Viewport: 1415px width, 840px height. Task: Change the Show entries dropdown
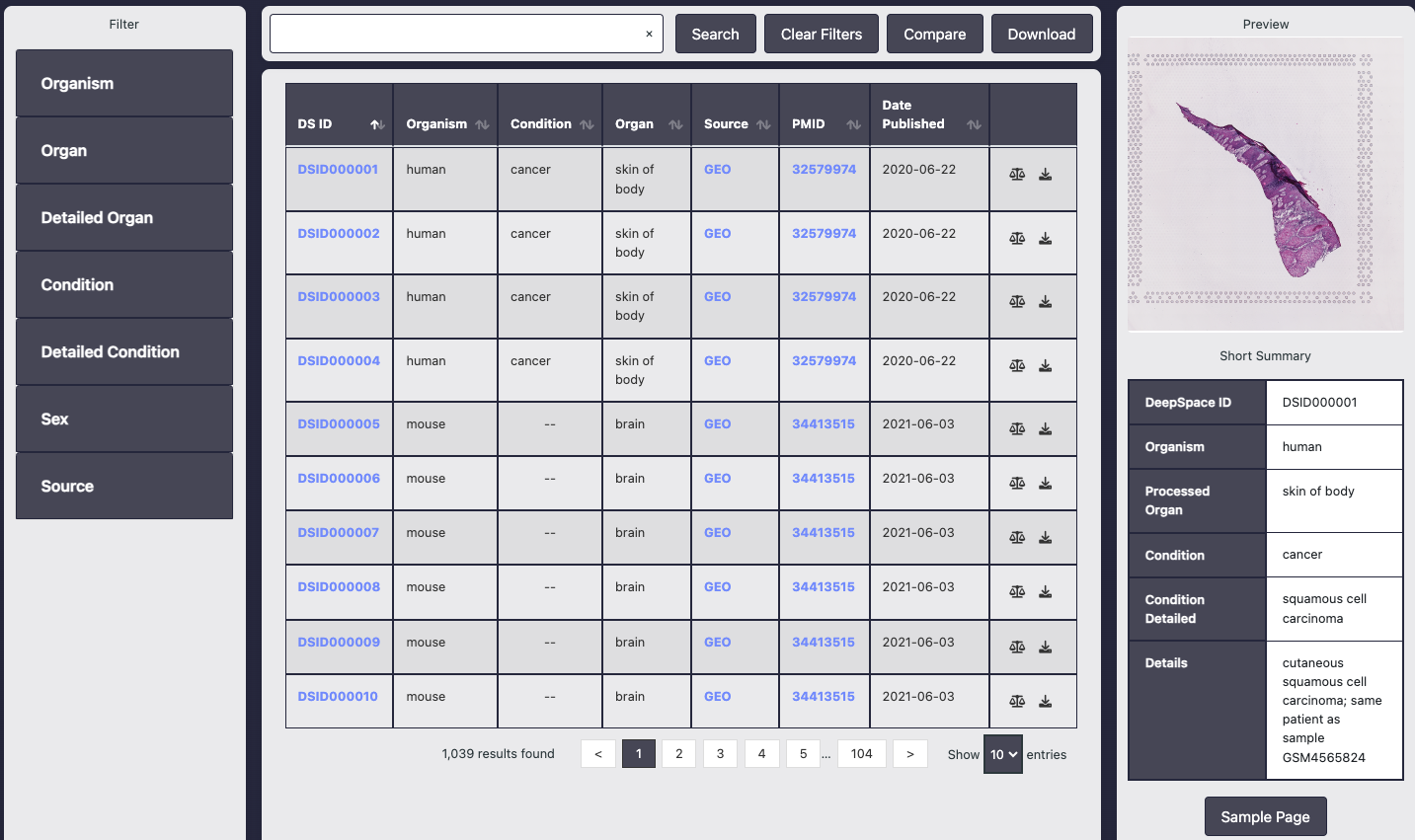point(1002,754)
